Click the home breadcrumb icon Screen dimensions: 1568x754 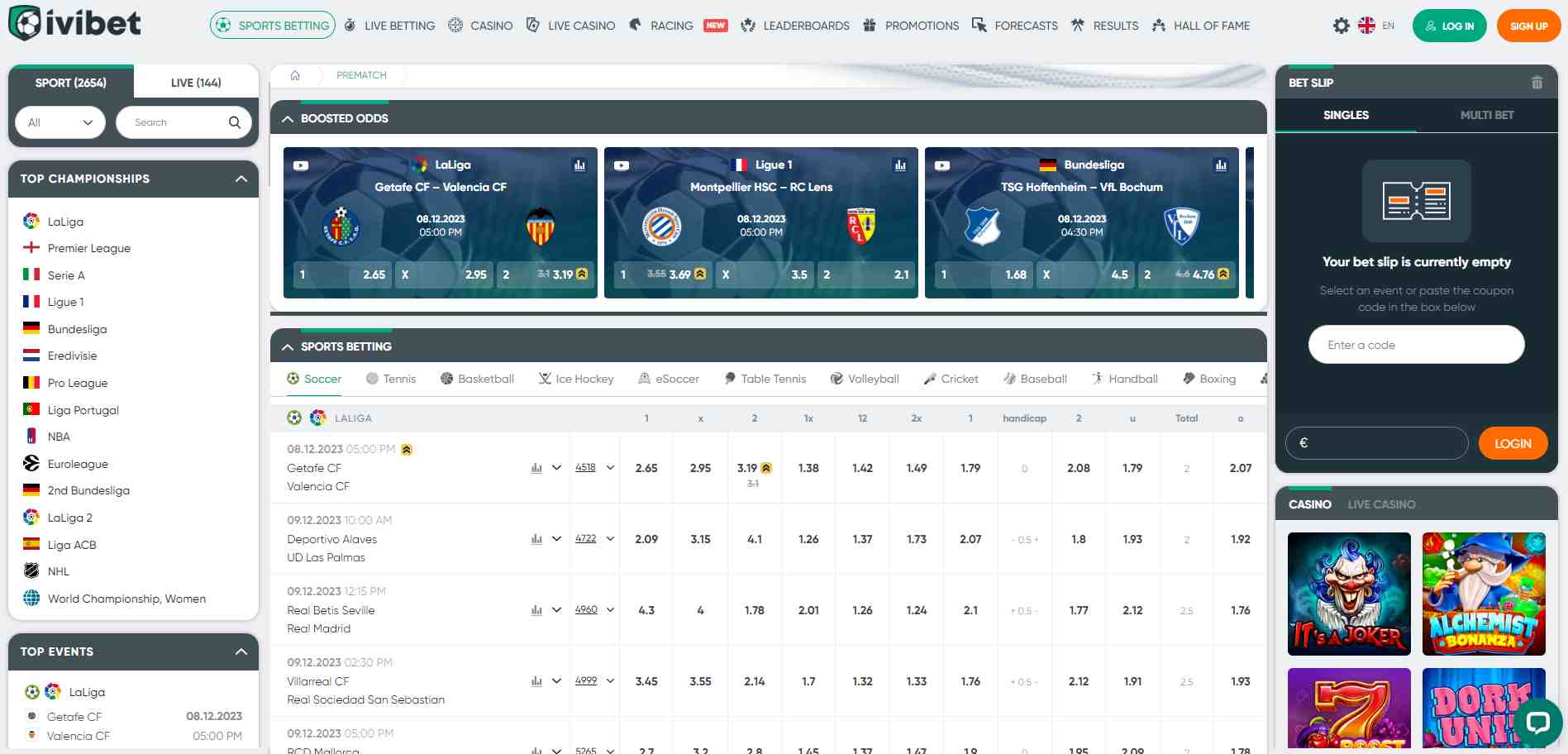pyautogui.click(x=295, y=75)
